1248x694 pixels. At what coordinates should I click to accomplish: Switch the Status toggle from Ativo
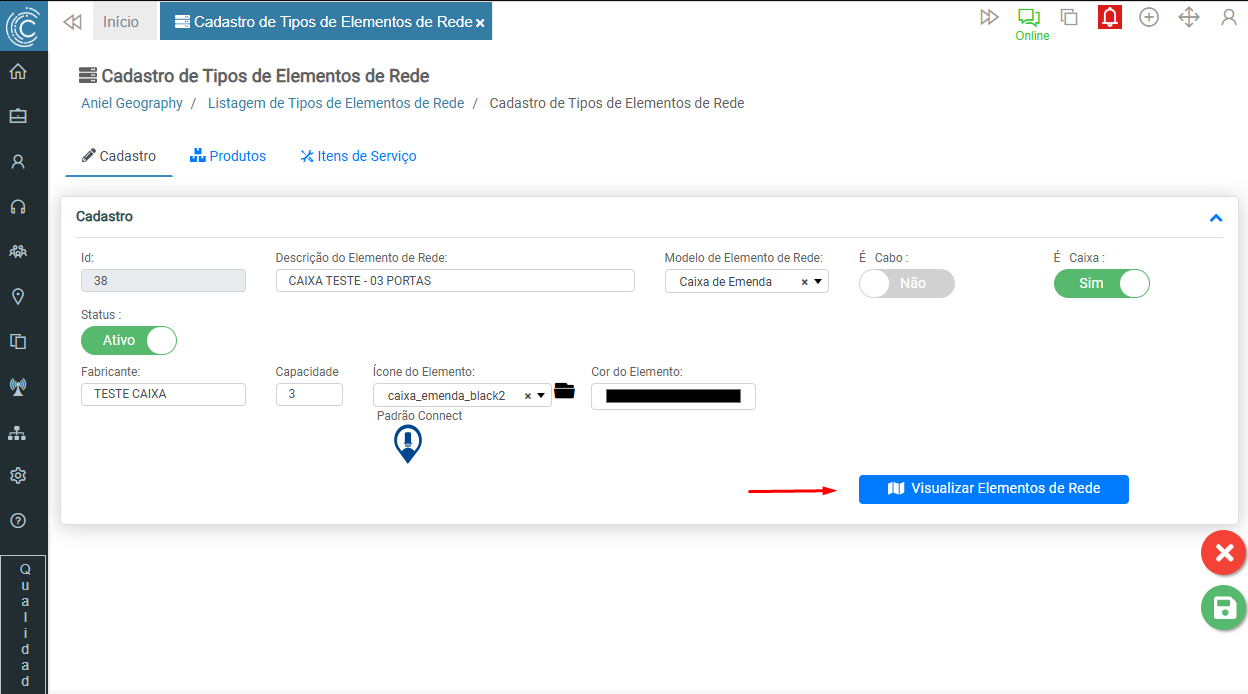pyautogui.click(x=129, y=341)
